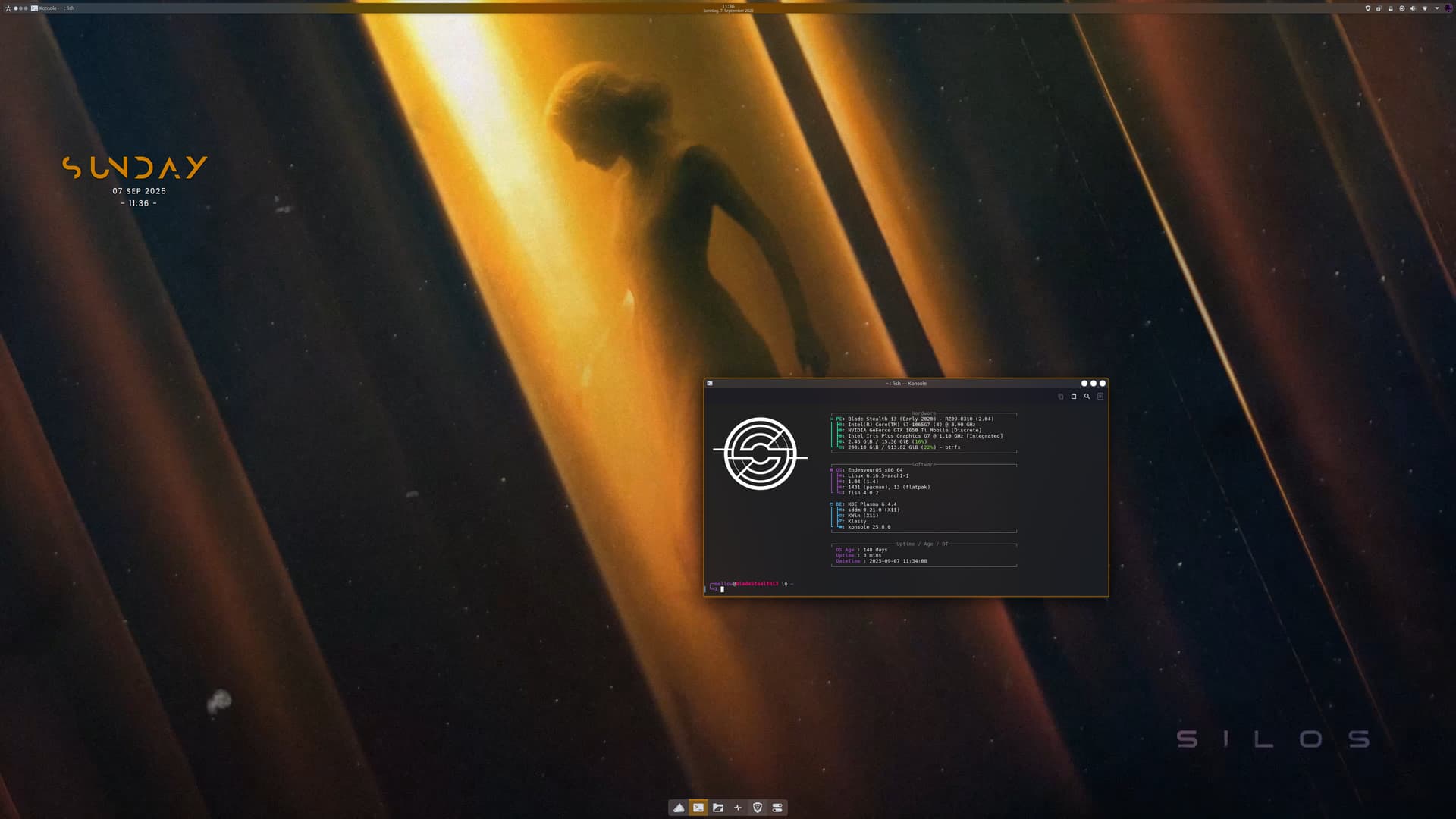Open the brightness tray icon
Screen dimensions: 1456x819
click(1402, 8)
